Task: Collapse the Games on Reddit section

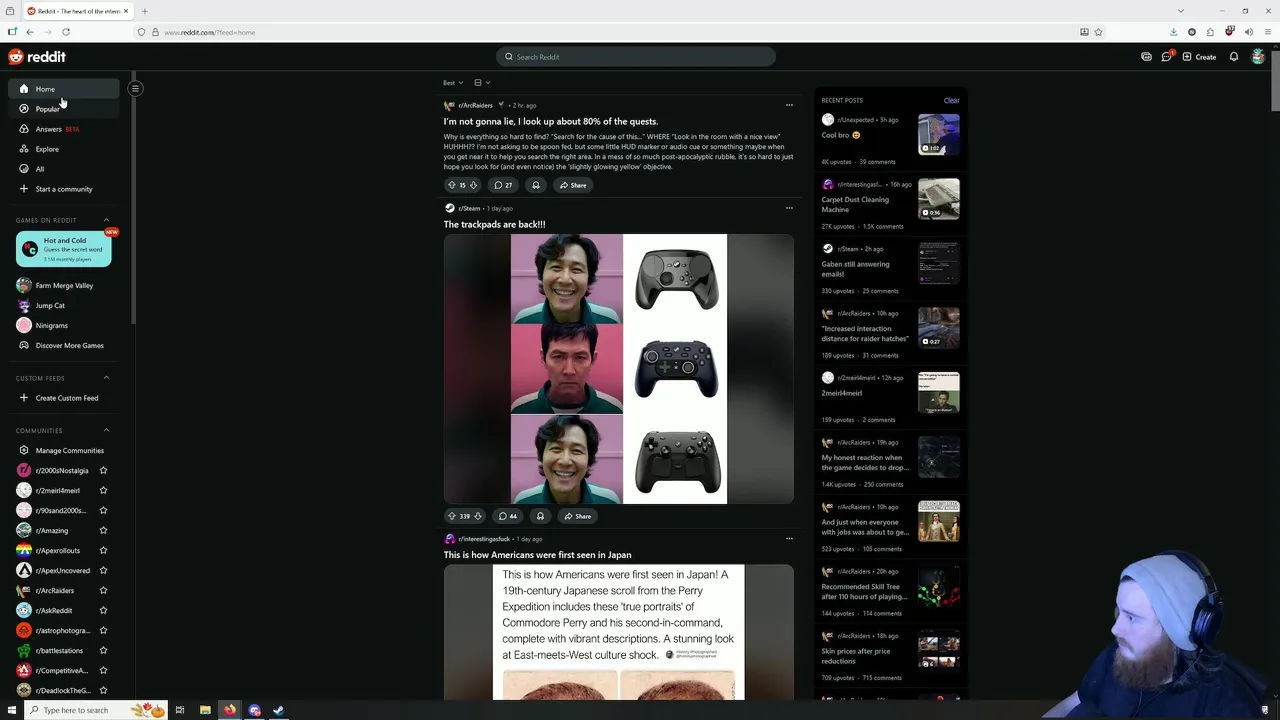Action: pos(106,220)
